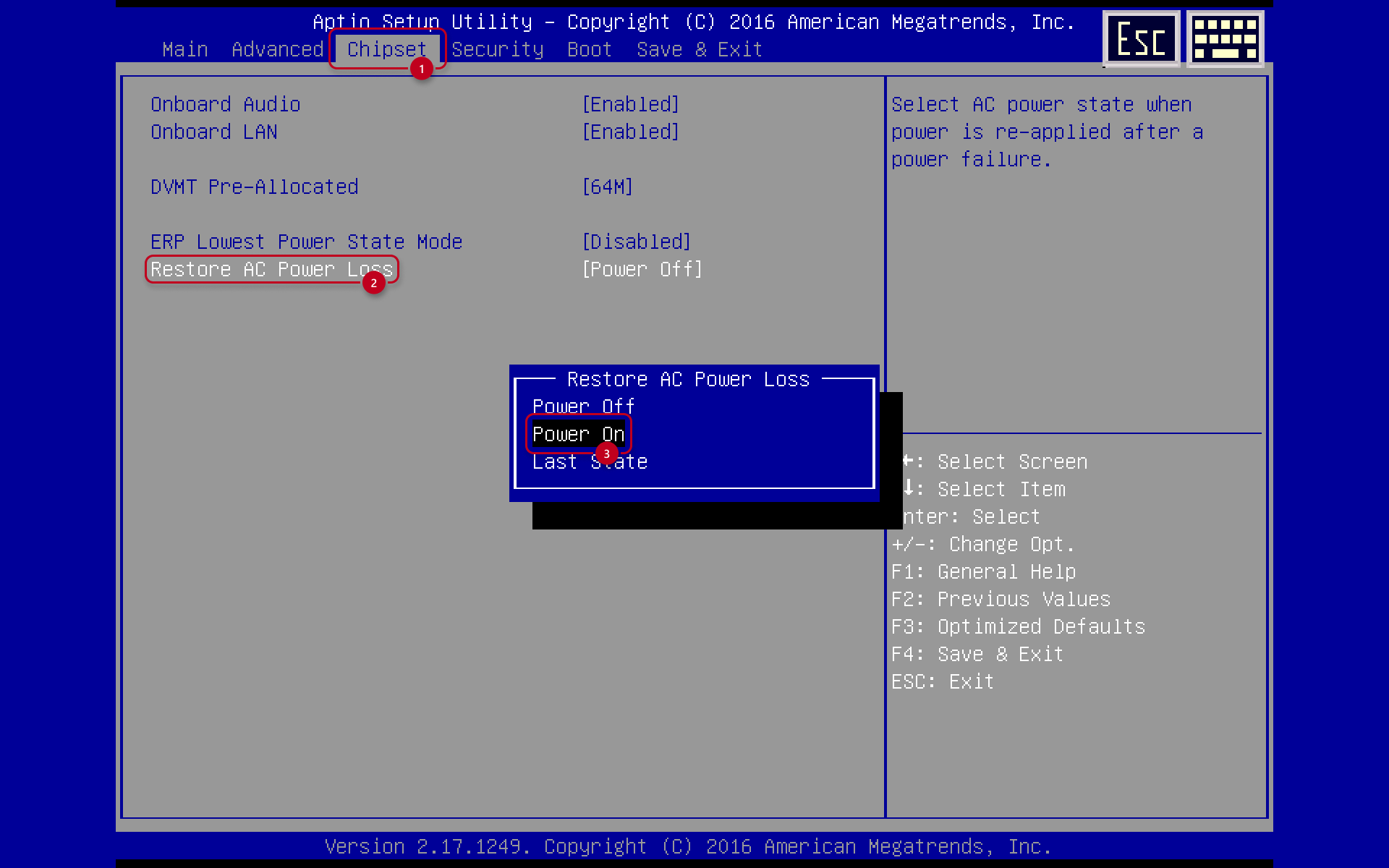Screen dimensions: 1389x868
Task: Open the Boot tab
Action: (x=590, y=49)
